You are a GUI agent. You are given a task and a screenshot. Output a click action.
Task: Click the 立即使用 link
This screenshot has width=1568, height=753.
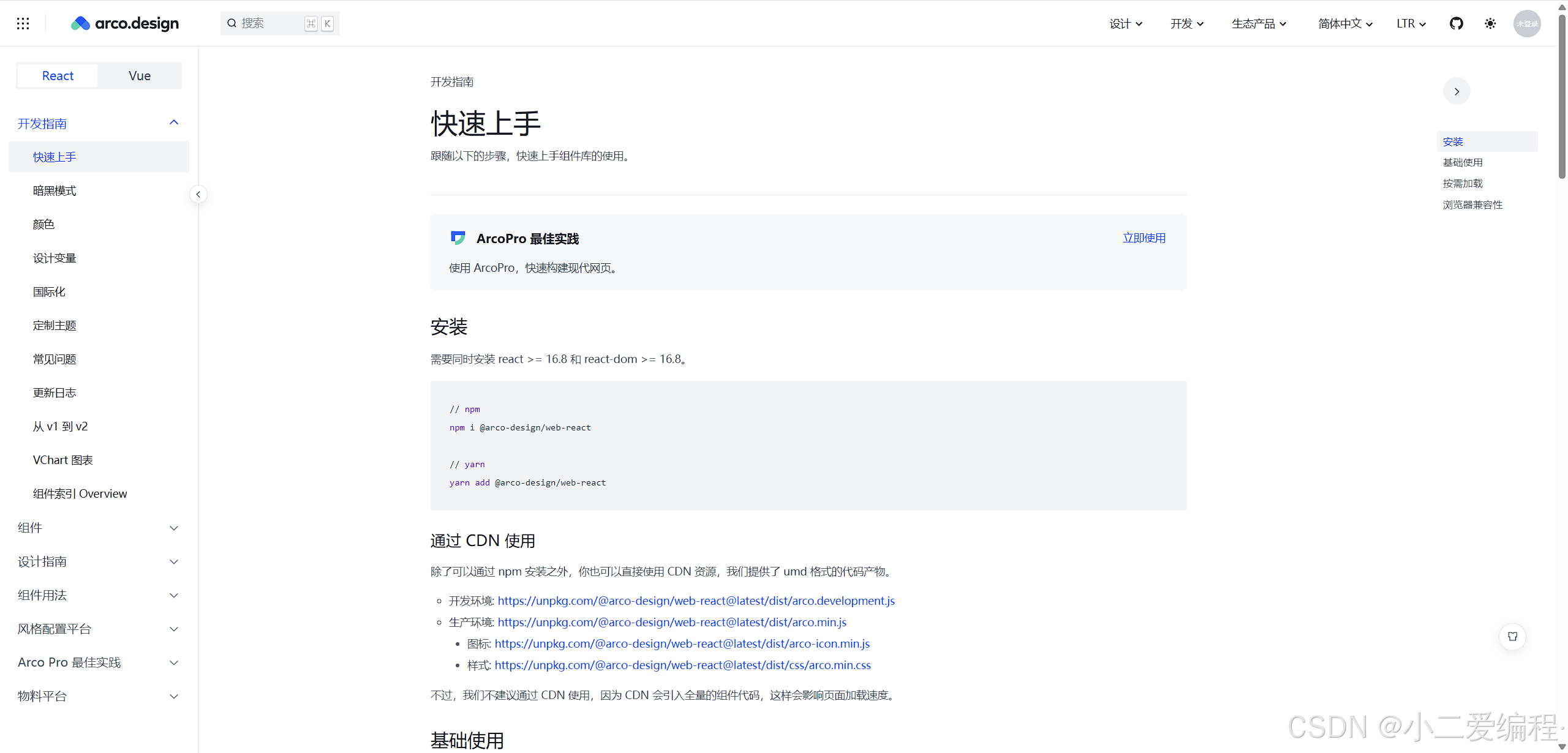(1144, 238)
